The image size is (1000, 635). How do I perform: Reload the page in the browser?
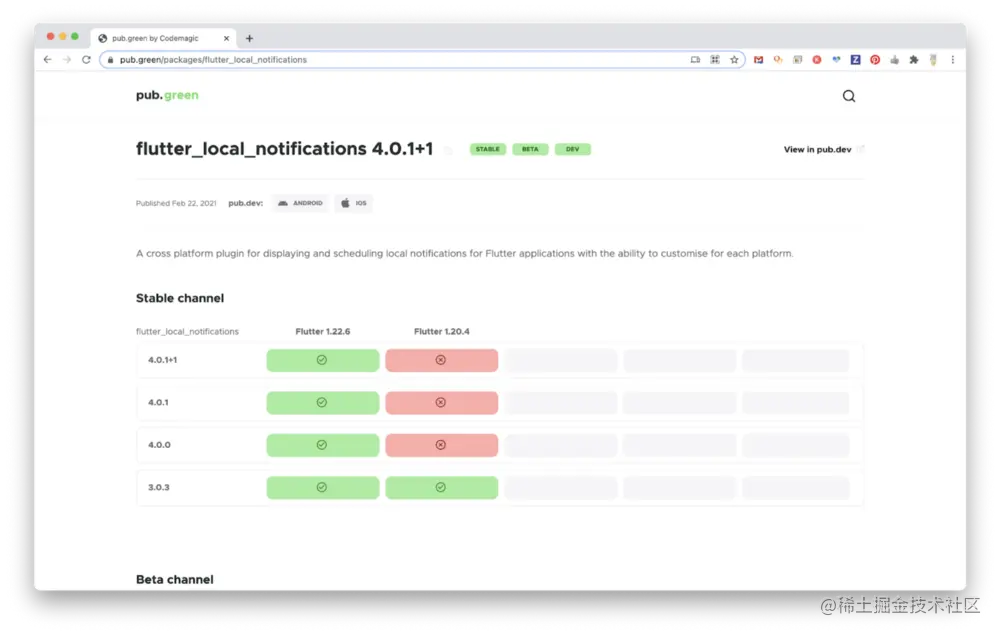pos(86,59)
